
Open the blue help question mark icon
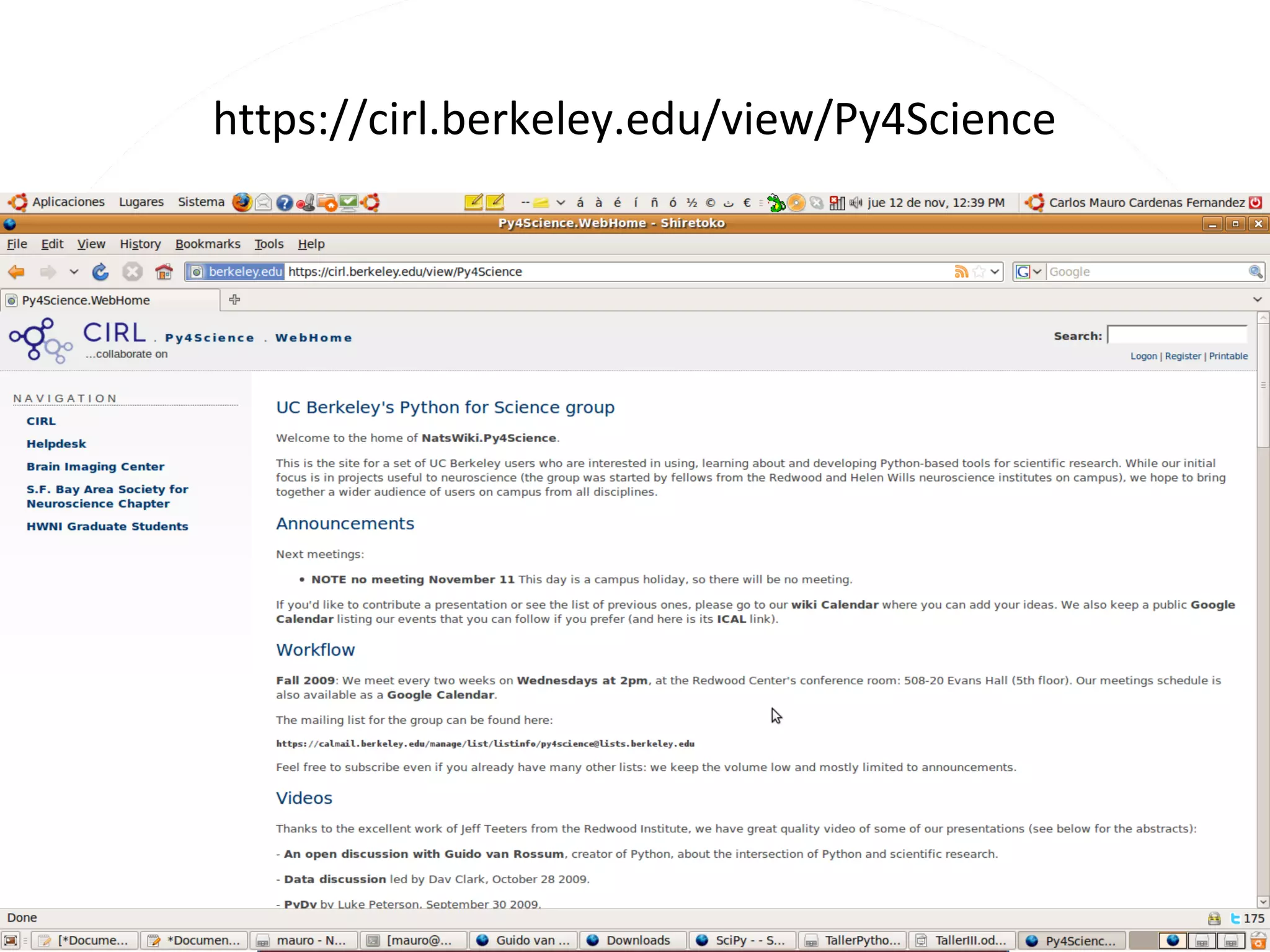(285, 203)
